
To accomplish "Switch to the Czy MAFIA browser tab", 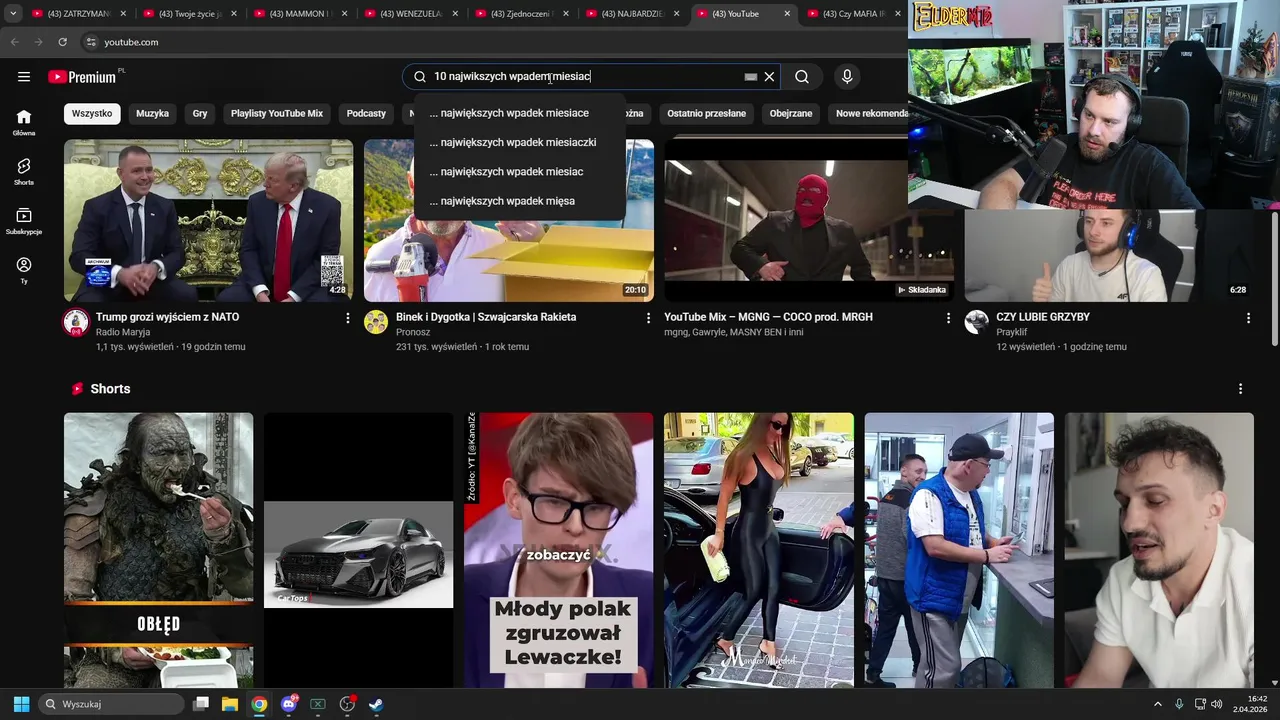I will (852, 14).
